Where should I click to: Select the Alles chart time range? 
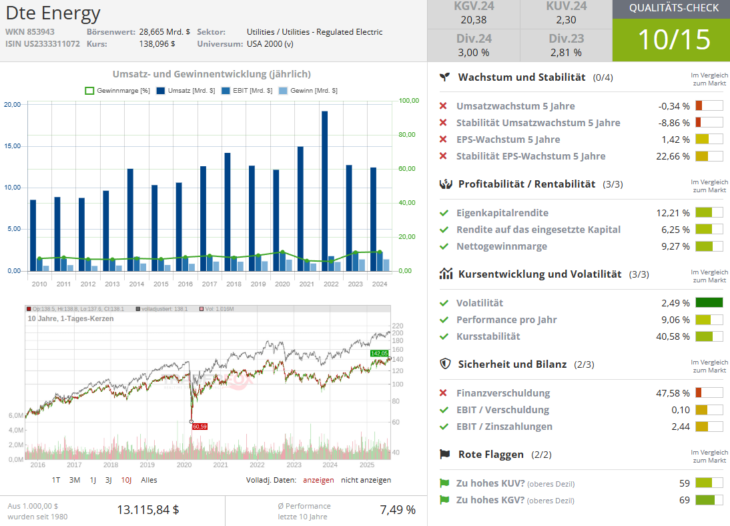pos(149,480)
